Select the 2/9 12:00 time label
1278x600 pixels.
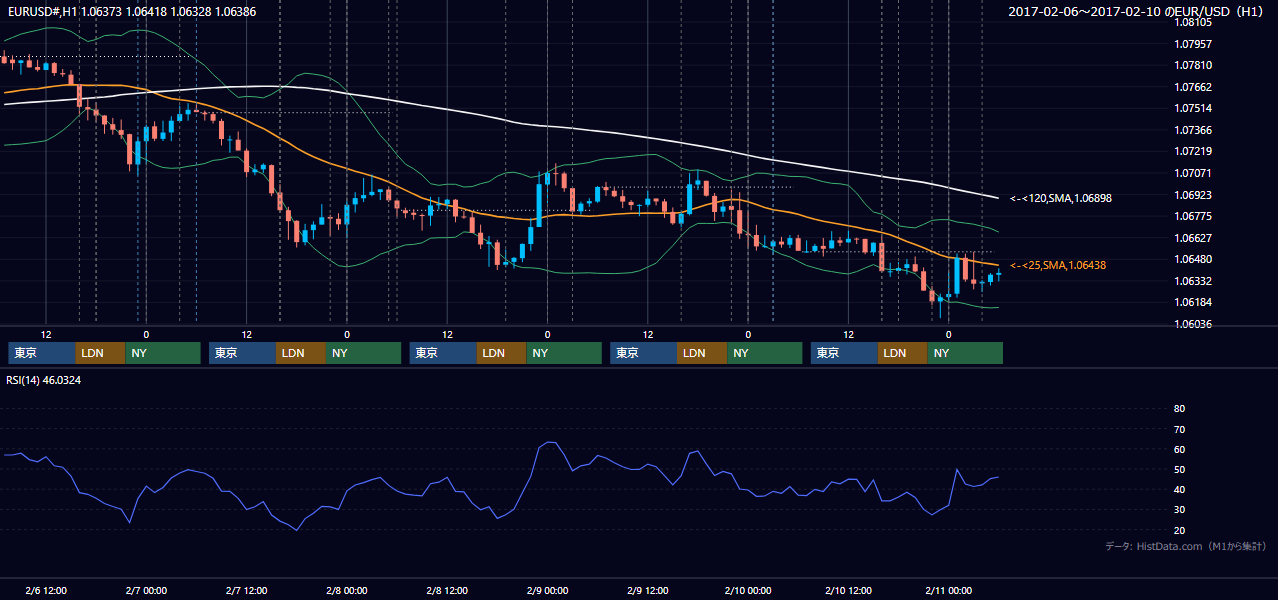tap(647, 591)
